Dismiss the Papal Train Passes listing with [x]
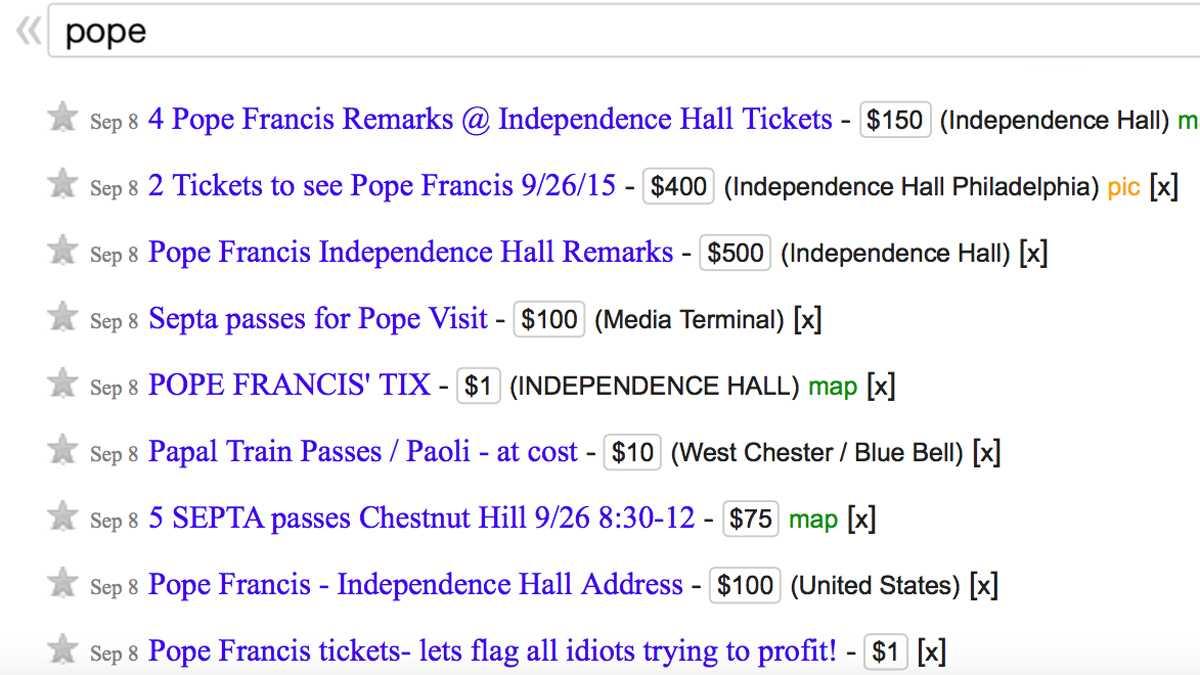 coord(986,452)
